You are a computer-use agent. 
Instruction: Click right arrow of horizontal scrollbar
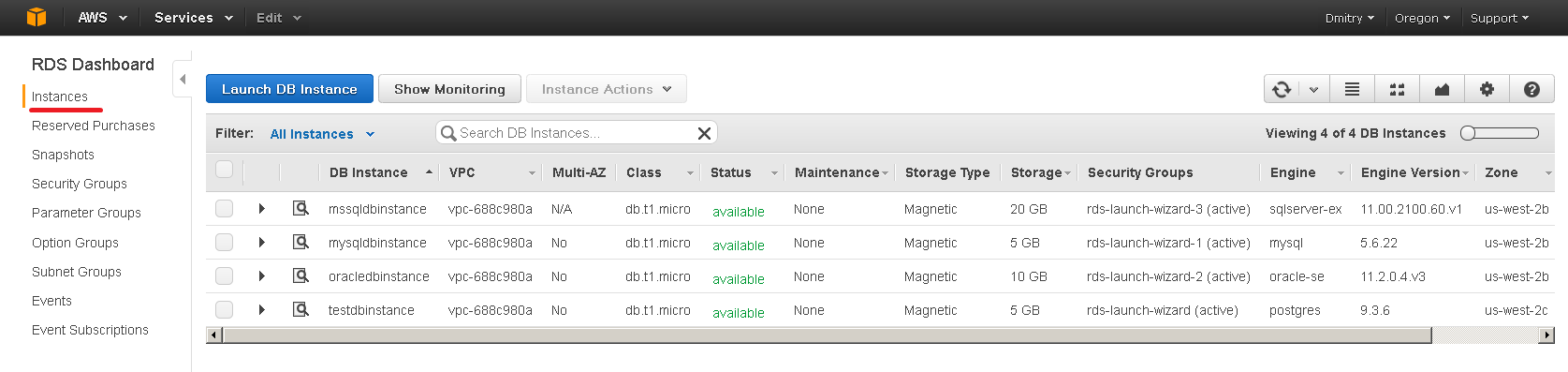click(x=1546, y=335)
